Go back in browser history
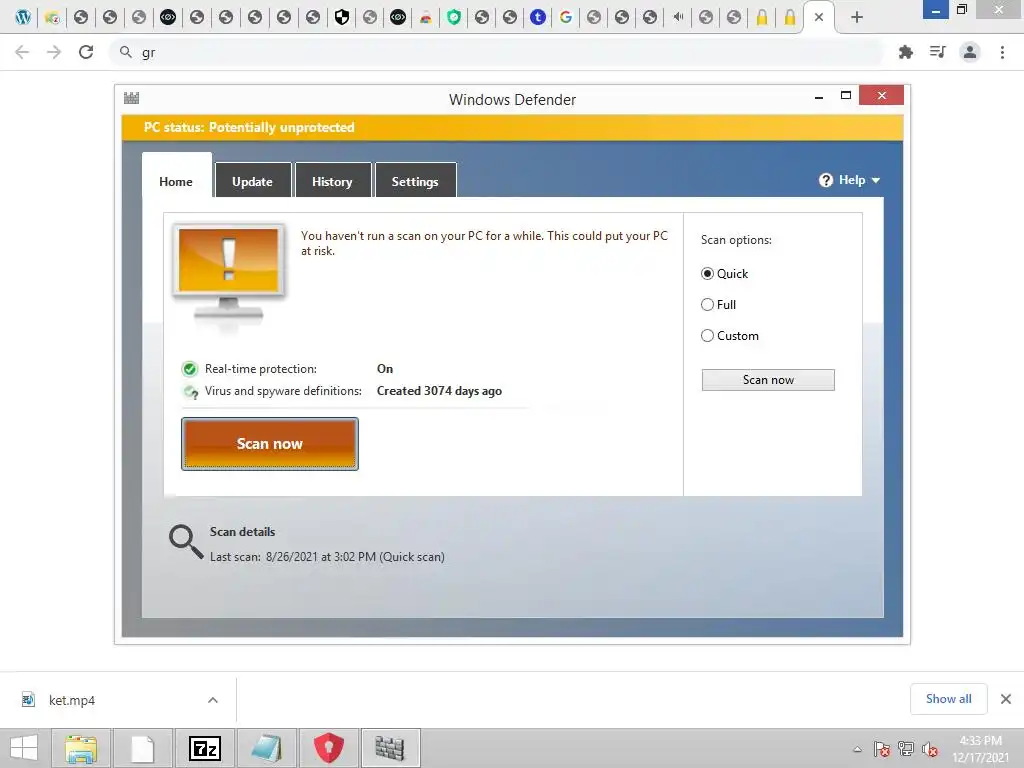Screen dimensions: 1024x768 tap(22, 52)
